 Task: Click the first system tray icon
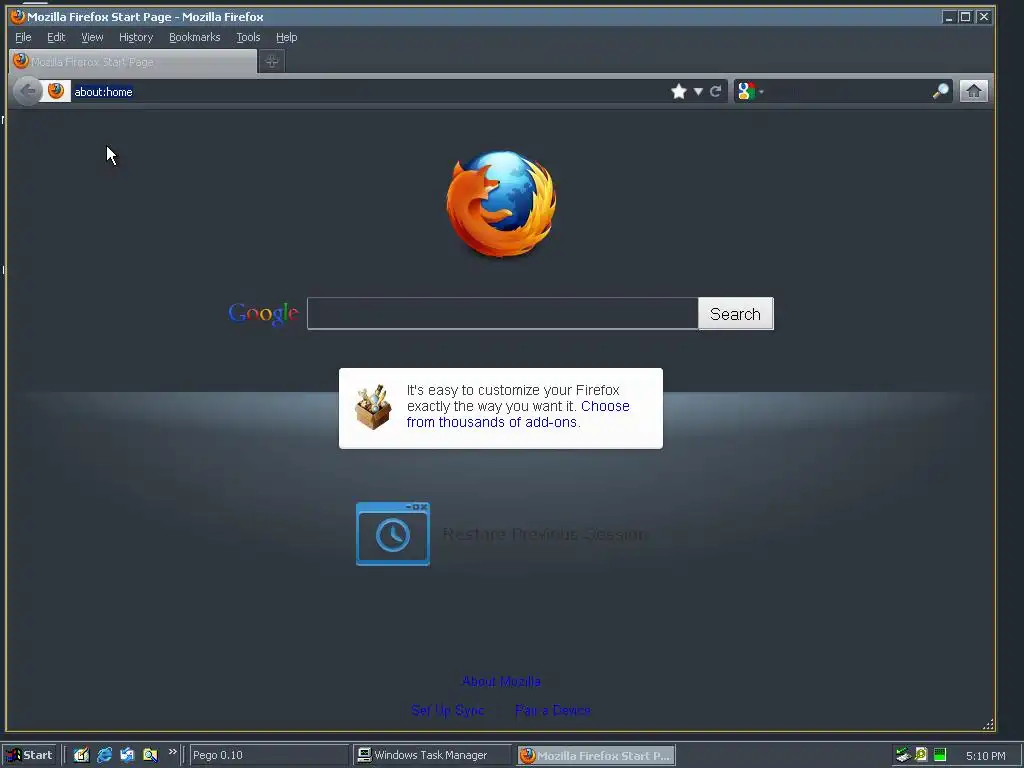903,755
